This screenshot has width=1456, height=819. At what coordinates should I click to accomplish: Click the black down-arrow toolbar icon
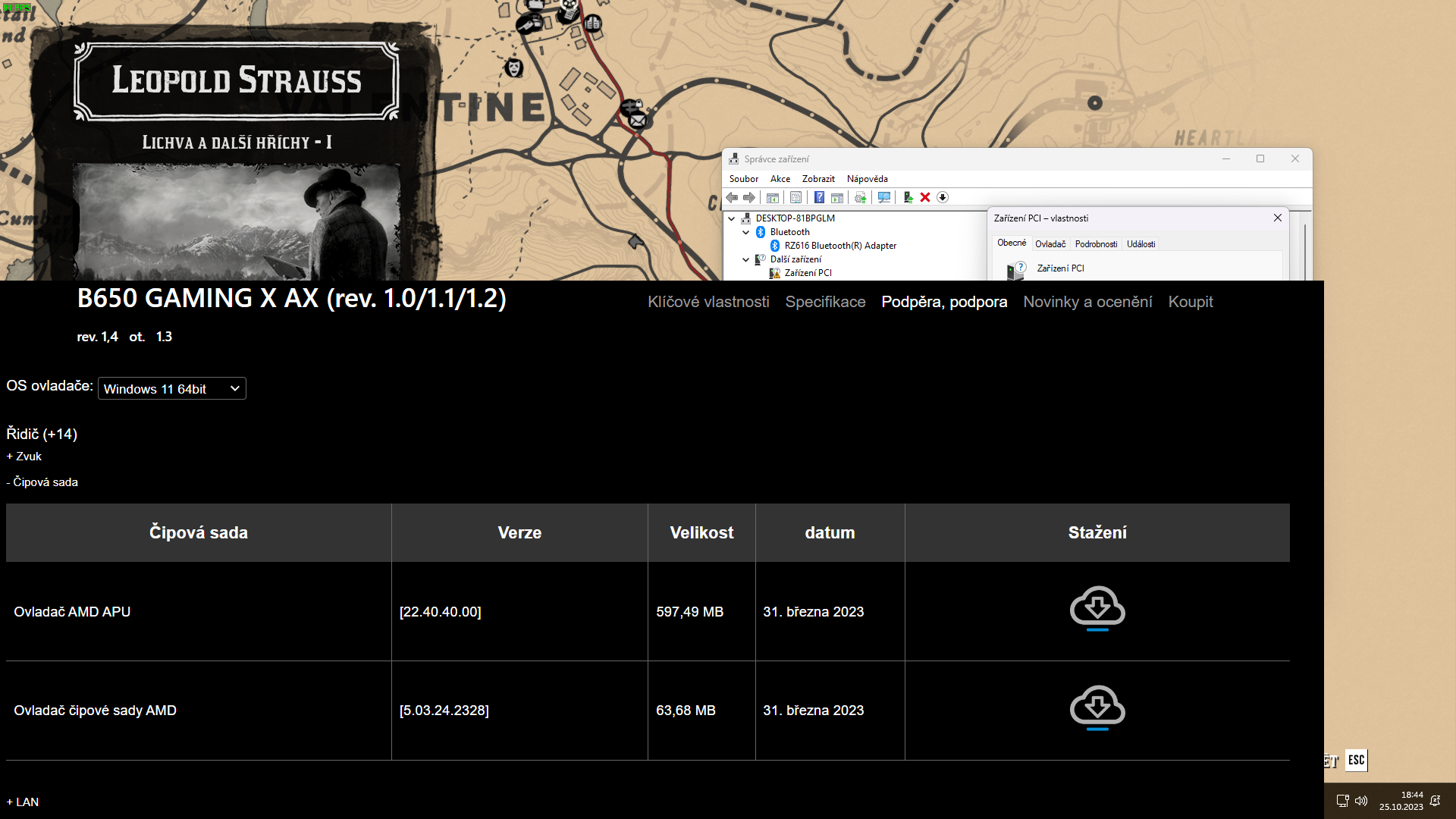pos(943,197)
